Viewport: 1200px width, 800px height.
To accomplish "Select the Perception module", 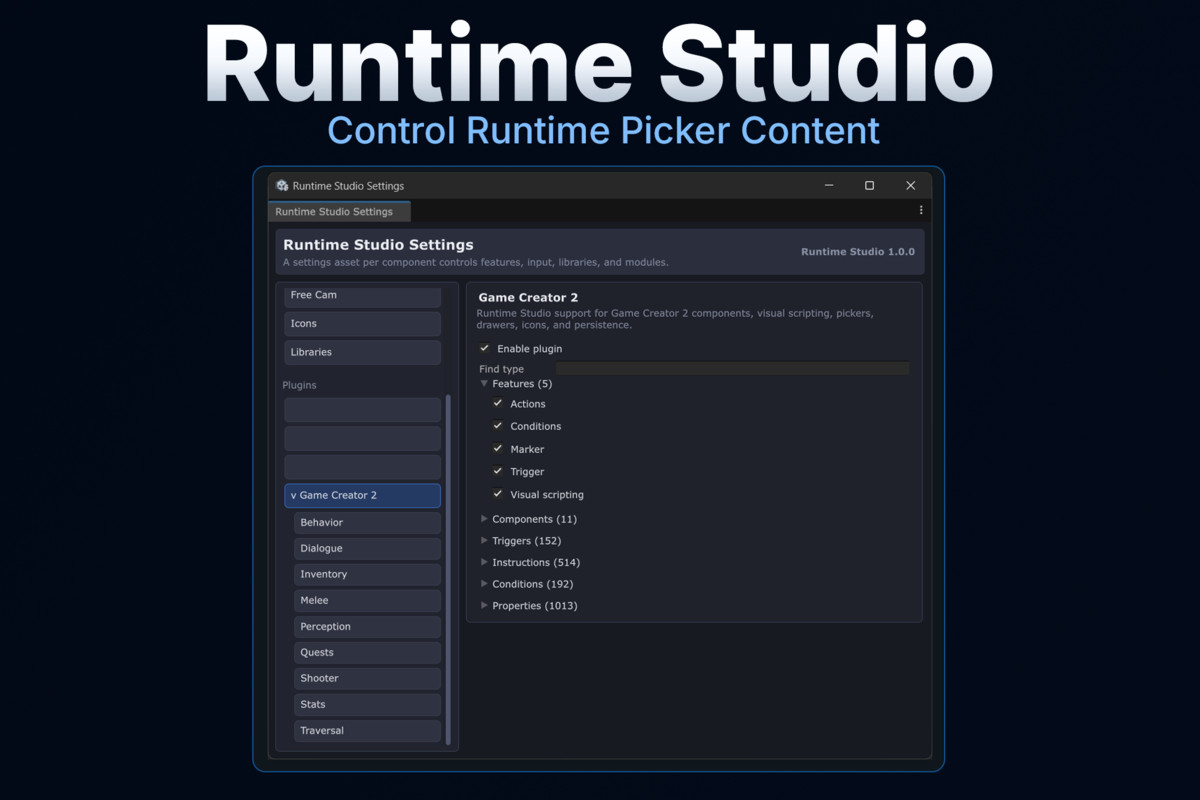I will (367, 627).
